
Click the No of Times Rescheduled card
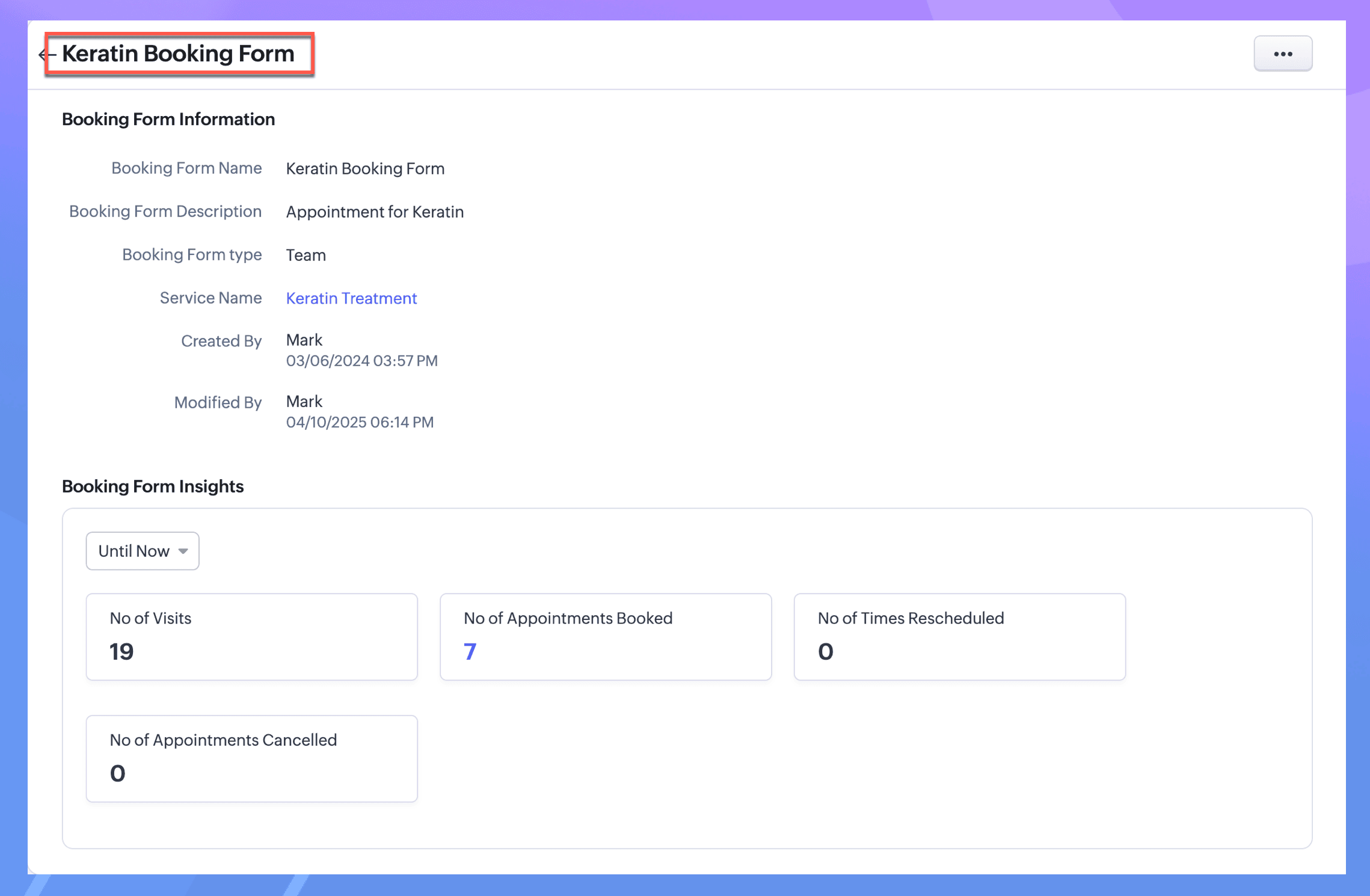coord(959,636)
